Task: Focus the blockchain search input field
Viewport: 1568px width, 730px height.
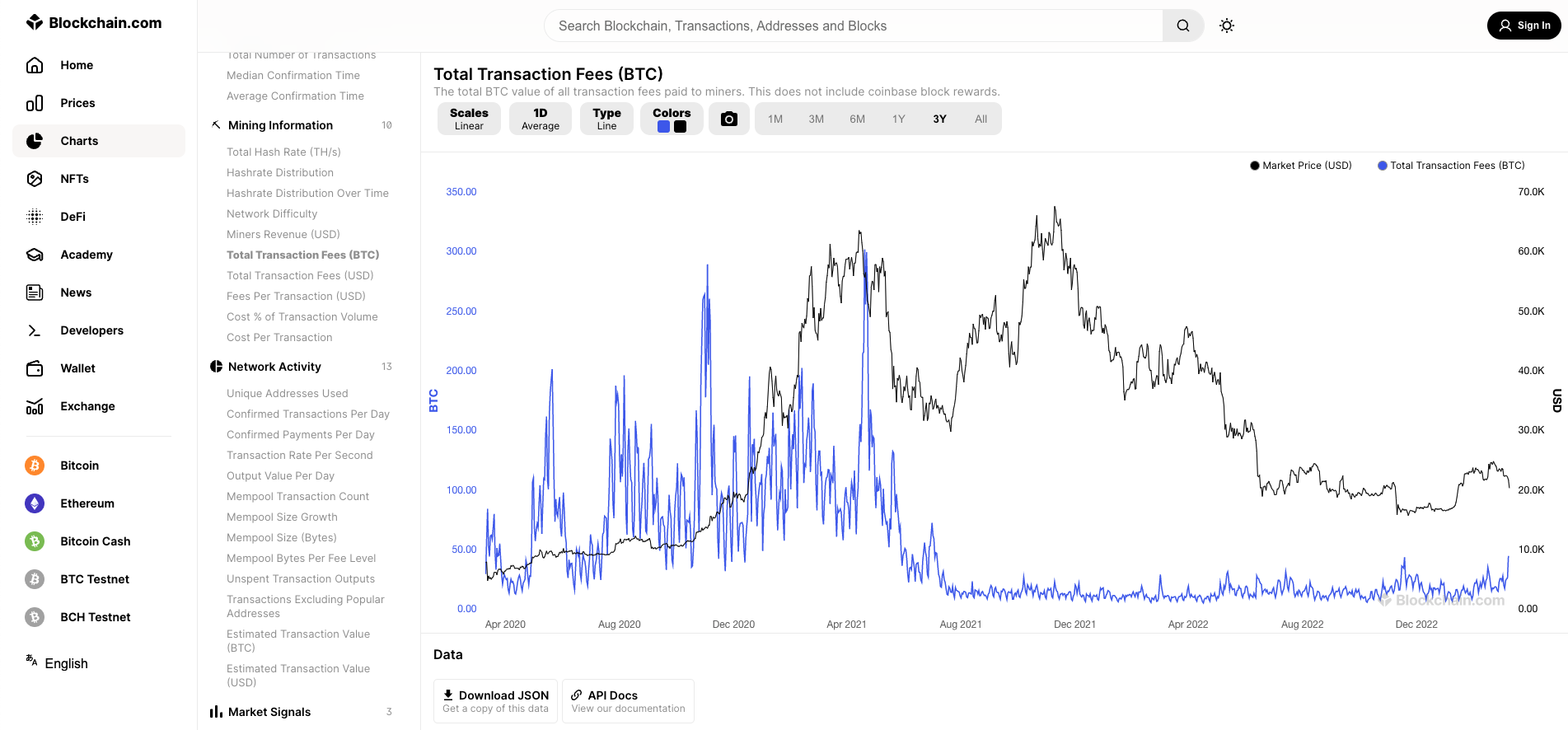Action: [854, 26]
